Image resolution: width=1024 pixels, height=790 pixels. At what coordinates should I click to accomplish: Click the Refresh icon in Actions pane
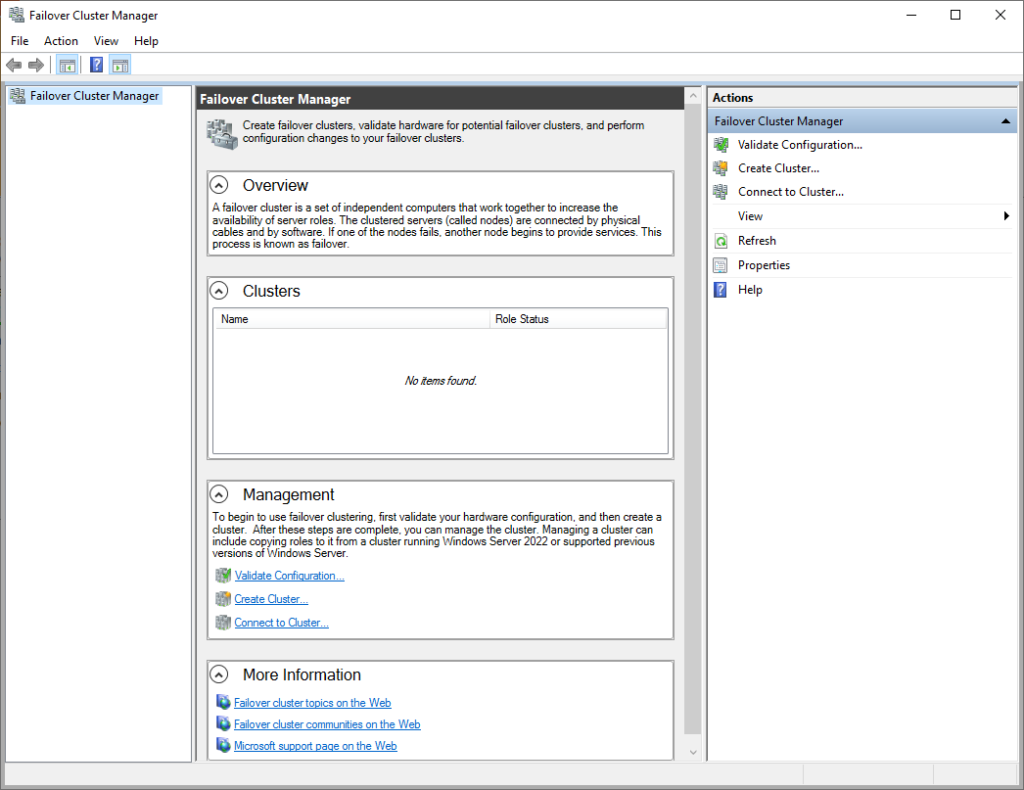coord(720,241)
